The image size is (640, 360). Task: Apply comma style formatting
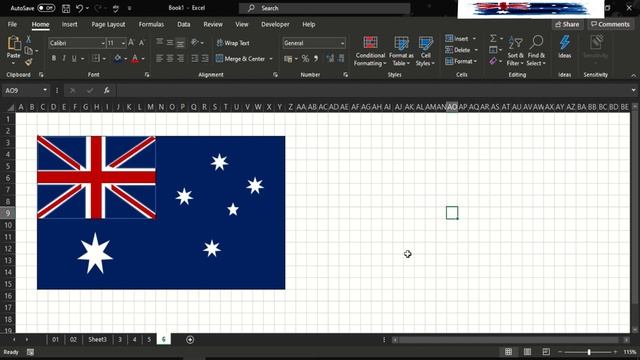tap(316, 58)
